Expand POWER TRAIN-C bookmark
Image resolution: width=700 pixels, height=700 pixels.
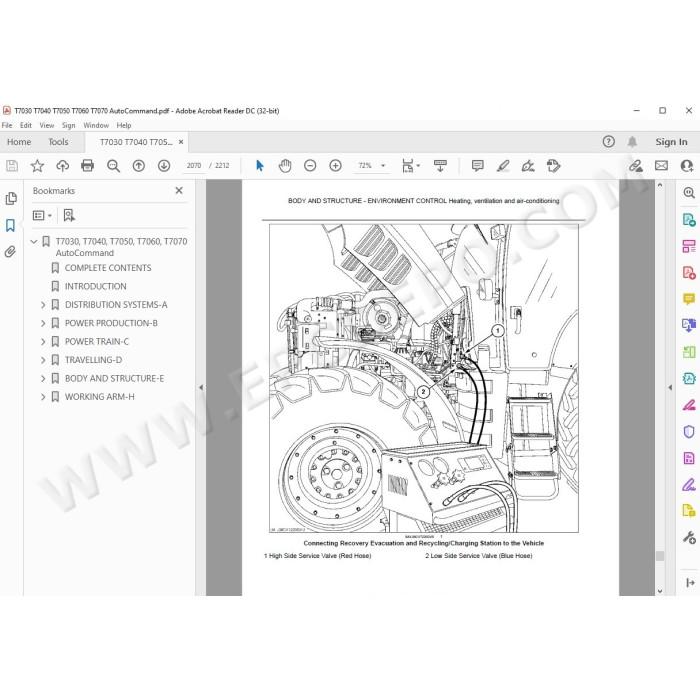pos(43,342)
